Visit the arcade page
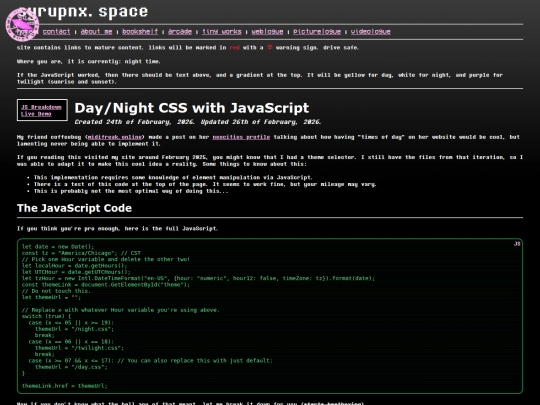The image size is (540, 405). click(x=180, y=31)
